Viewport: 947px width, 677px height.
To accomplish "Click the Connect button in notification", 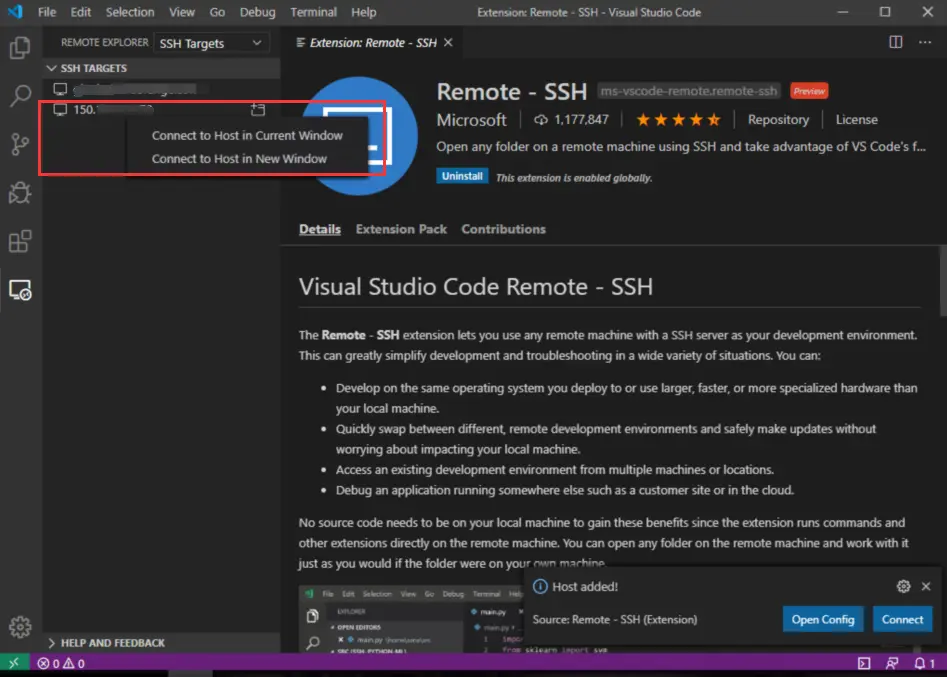I will click(902, 619).
